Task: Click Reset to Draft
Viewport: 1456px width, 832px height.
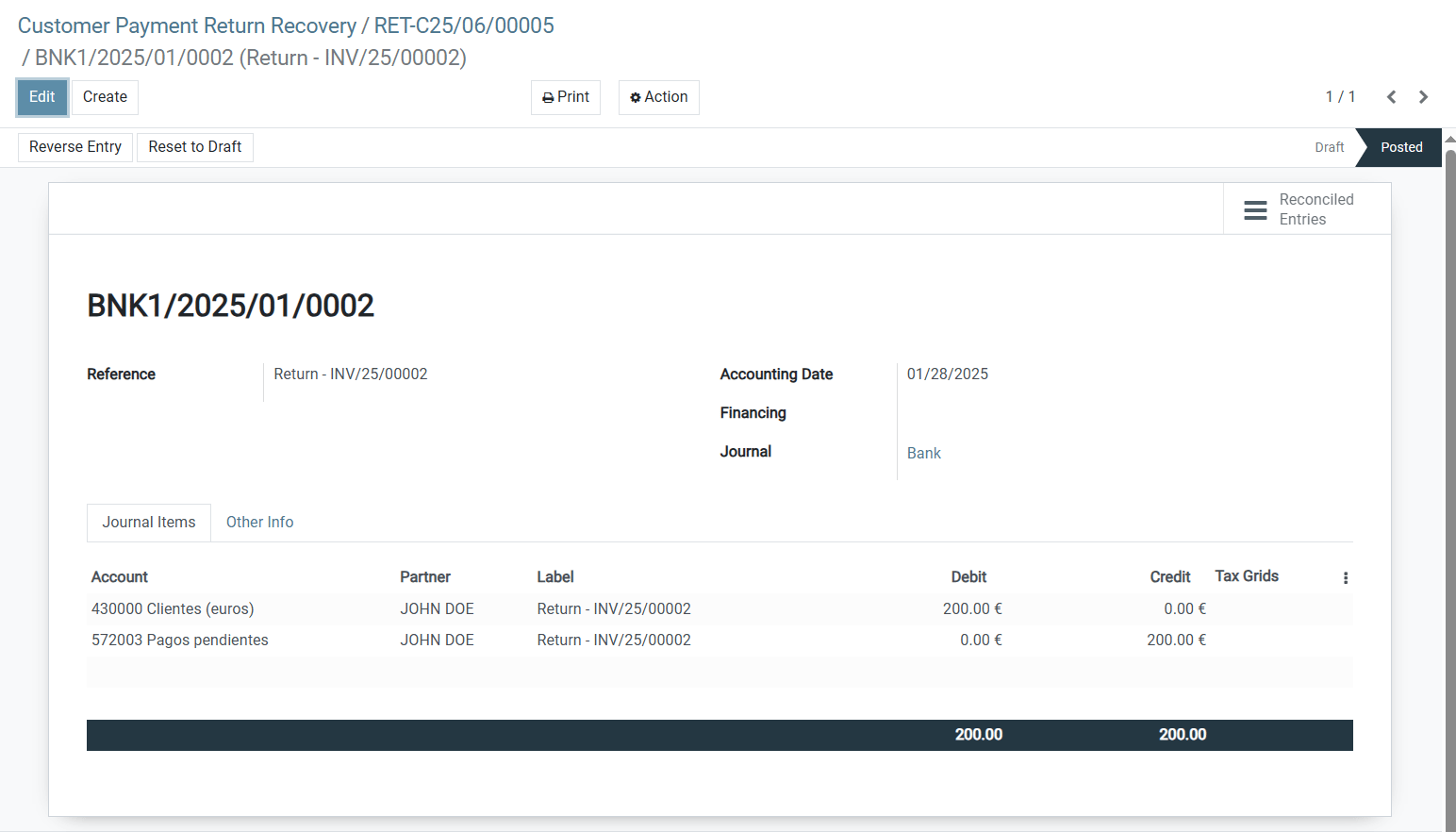Action: (x=194, y=146)
